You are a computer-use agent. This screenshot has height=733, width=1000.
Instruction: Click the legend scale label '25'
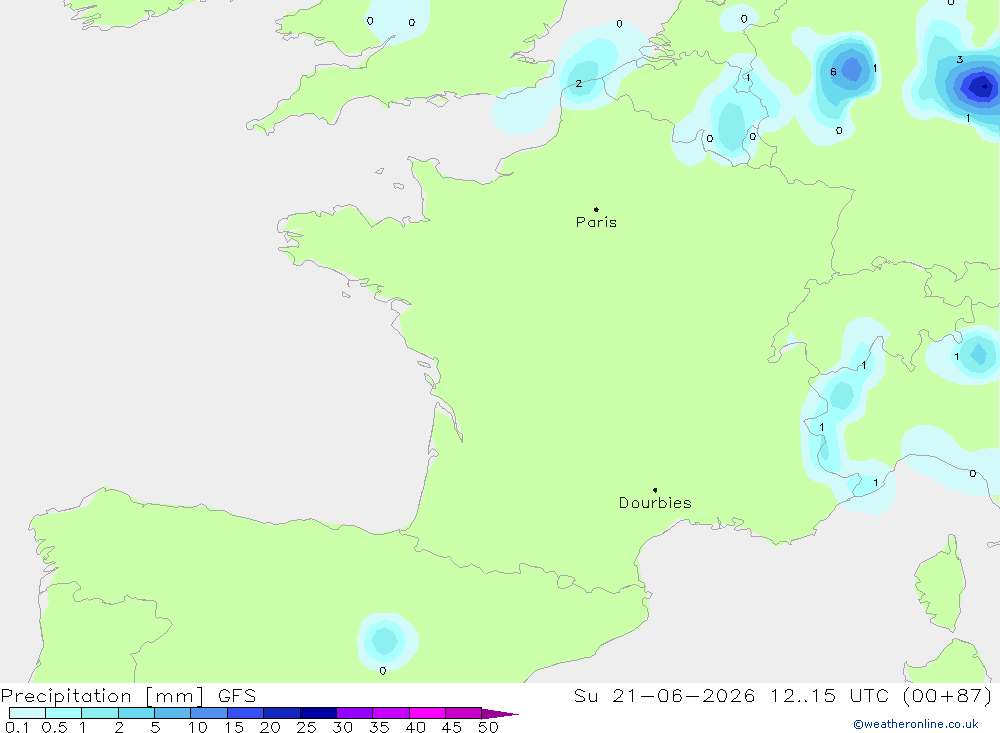tap(306, 727)
